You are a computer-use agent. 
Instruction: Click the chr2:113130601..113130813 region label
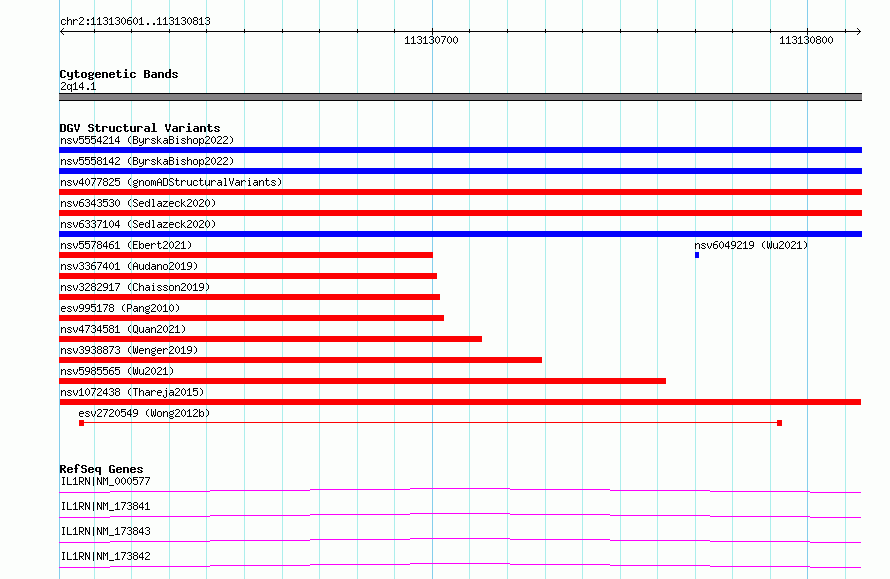point(135,22)
